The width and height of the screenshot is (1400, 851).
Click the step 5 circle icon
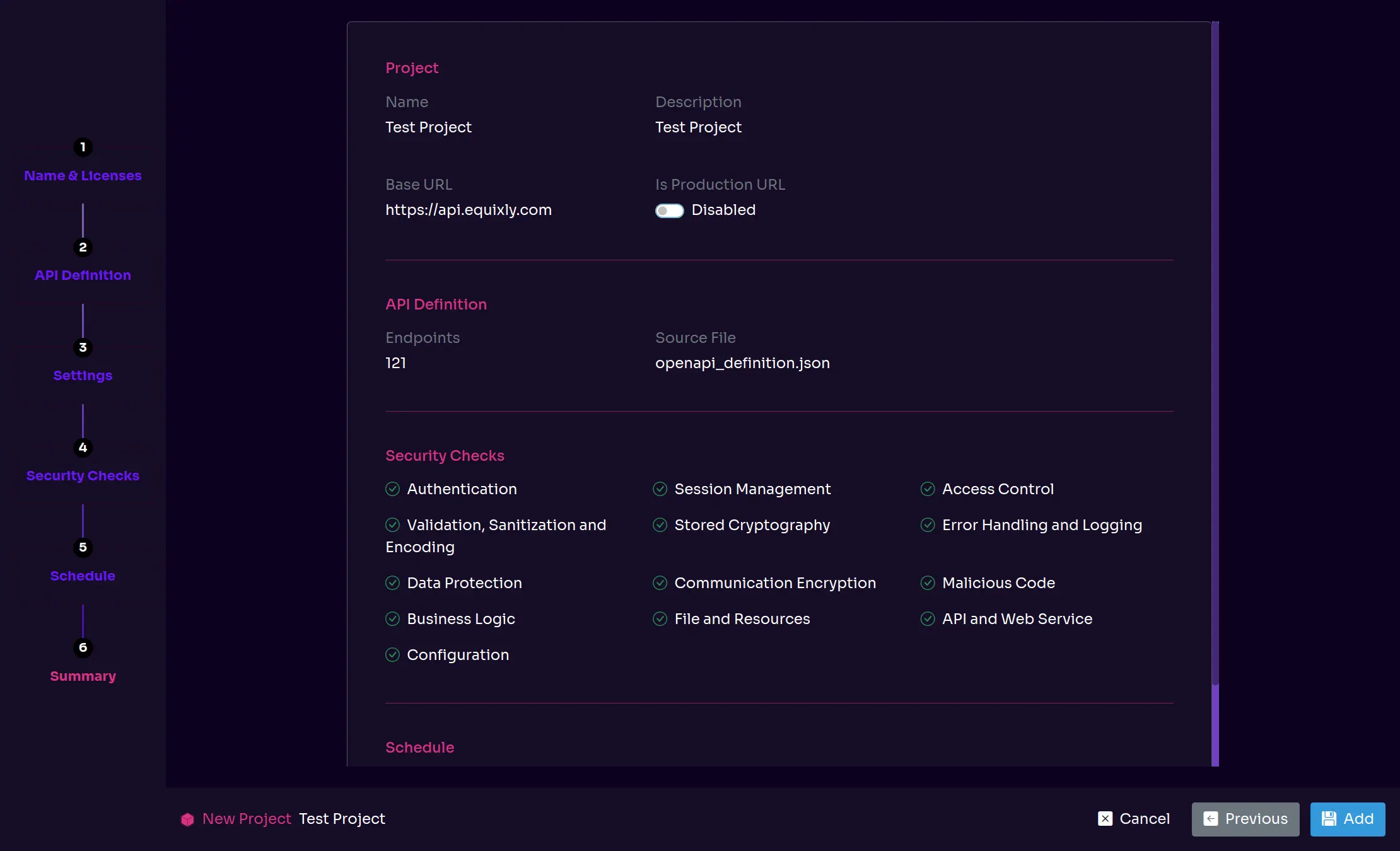coord(83,547)
